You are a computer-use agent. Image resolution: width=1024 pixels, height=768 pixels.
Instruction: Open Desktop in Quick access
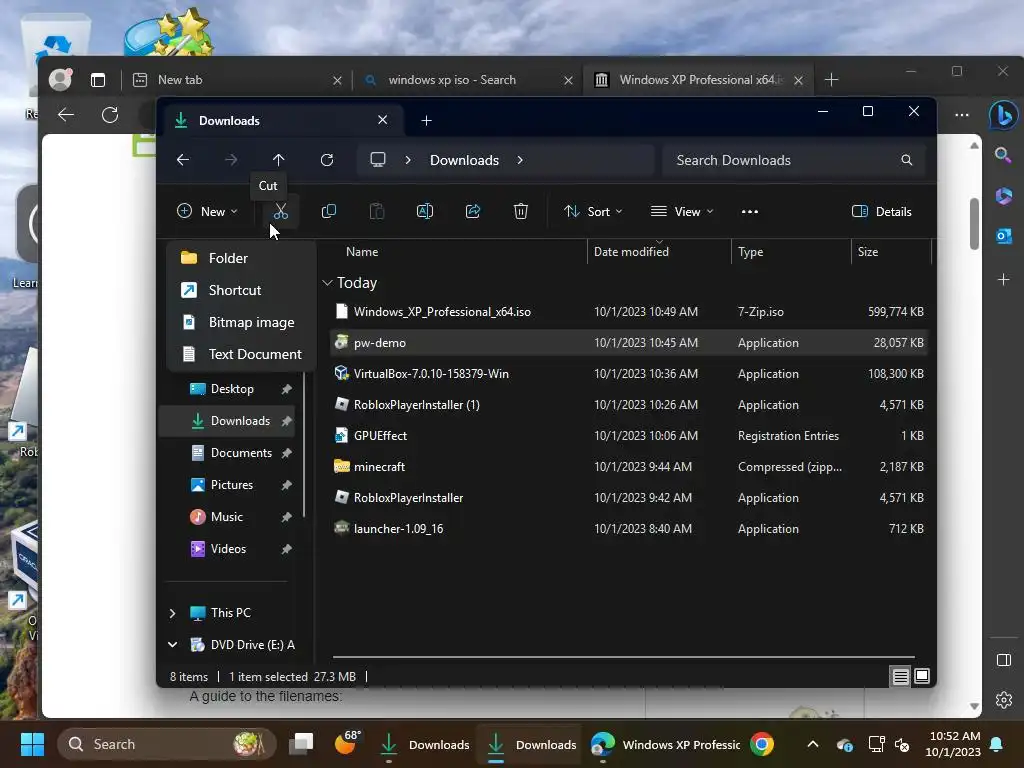232,389
